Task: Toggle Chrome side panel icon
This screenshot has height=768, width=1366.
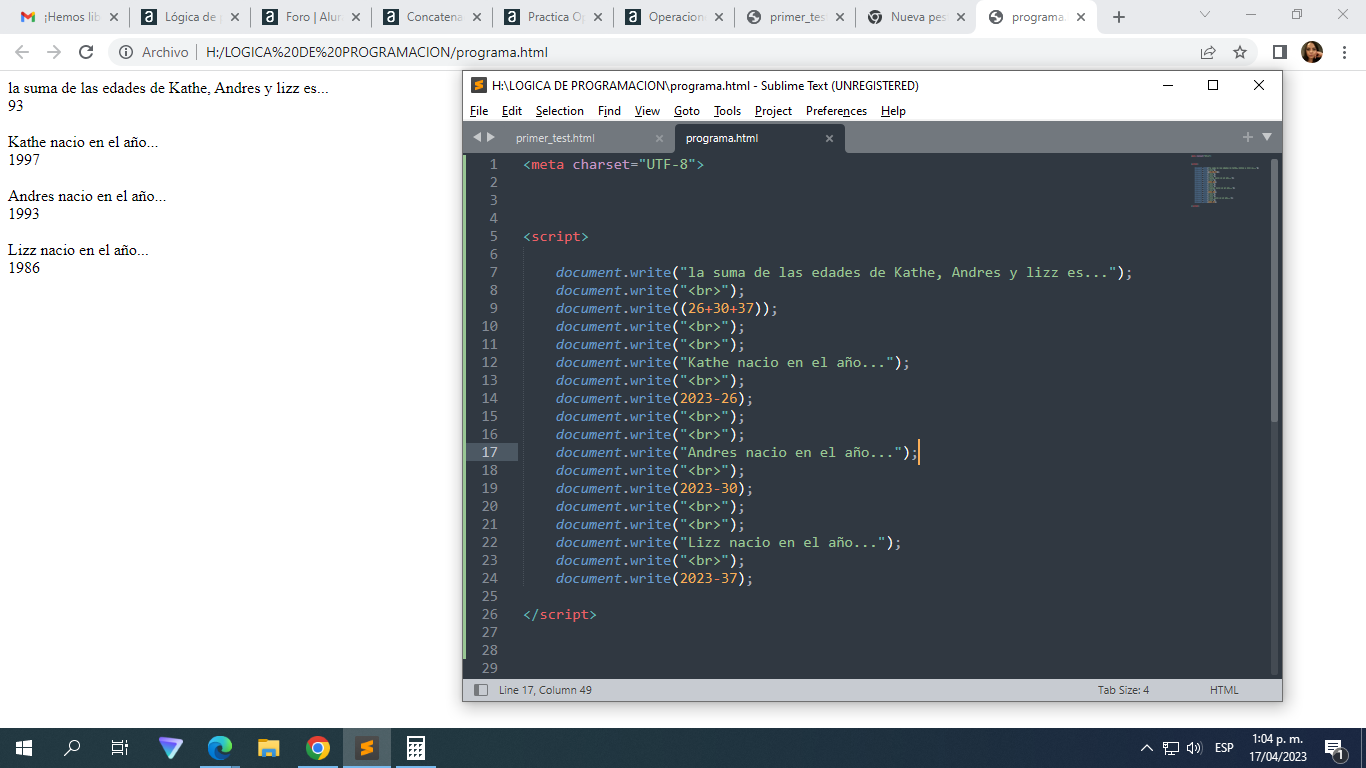Action: click(1280, 52)
